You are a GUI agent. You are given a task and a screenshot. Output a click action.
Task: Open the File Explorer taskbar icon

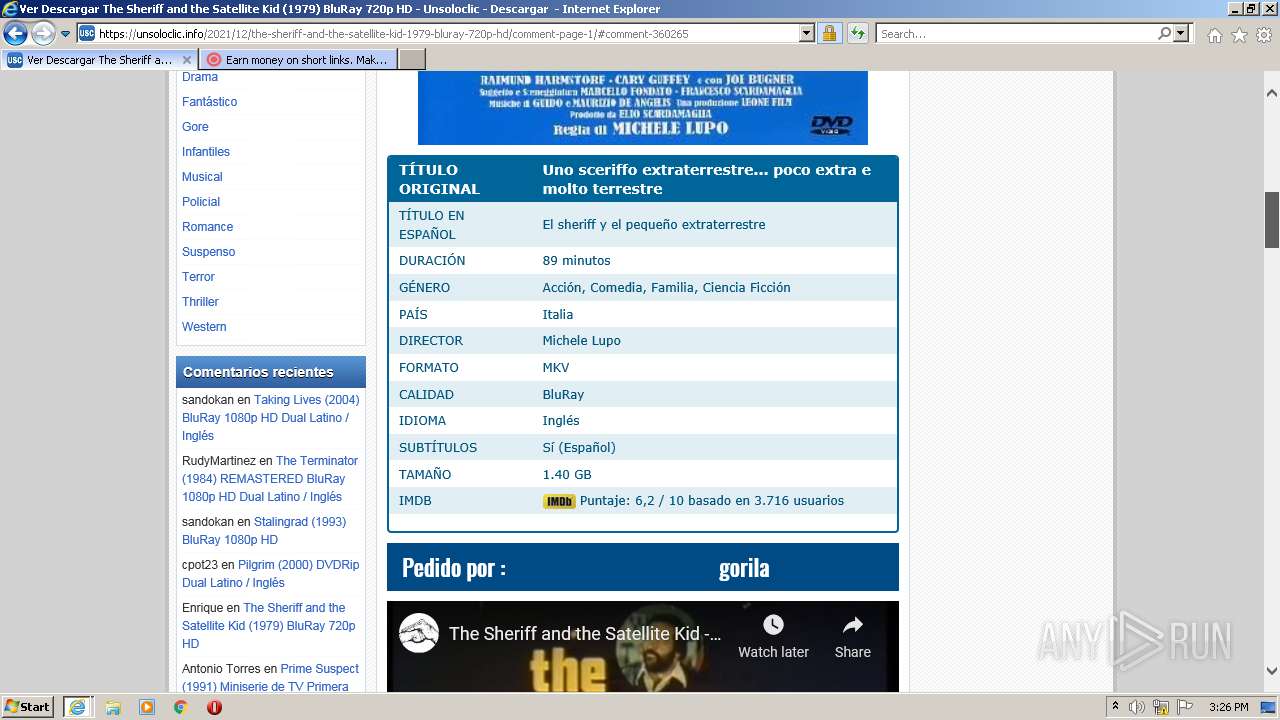coord(113,707)
